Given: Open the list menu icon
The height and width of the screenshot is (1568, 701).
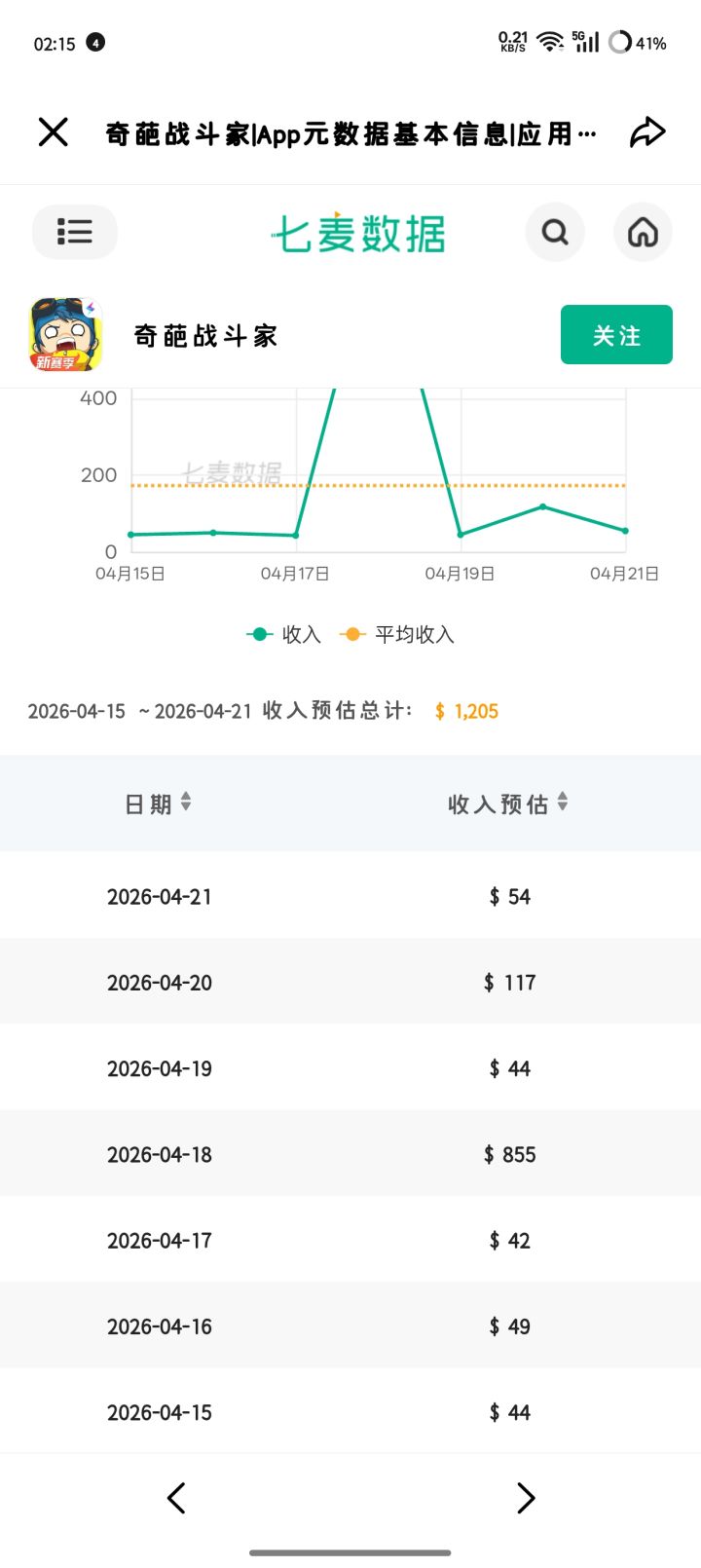Looking at the screenshot, I should (x=75, y=232).
